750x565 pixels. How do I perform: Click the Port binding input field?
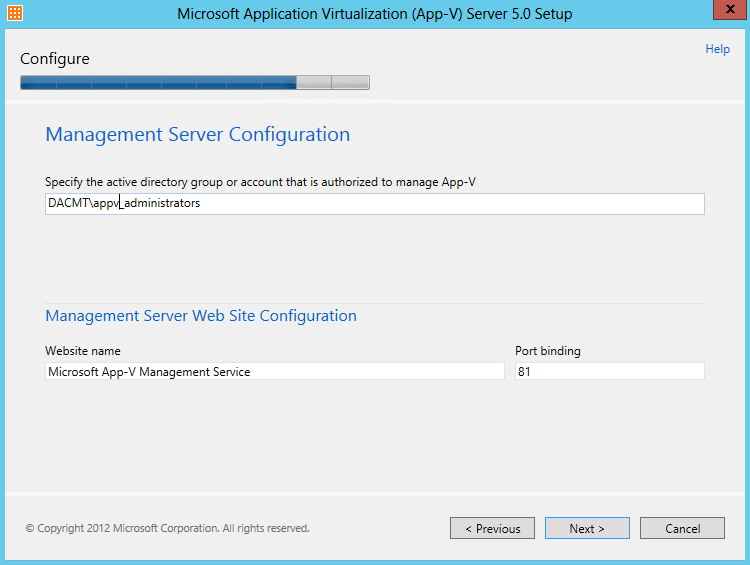[609, 371]
